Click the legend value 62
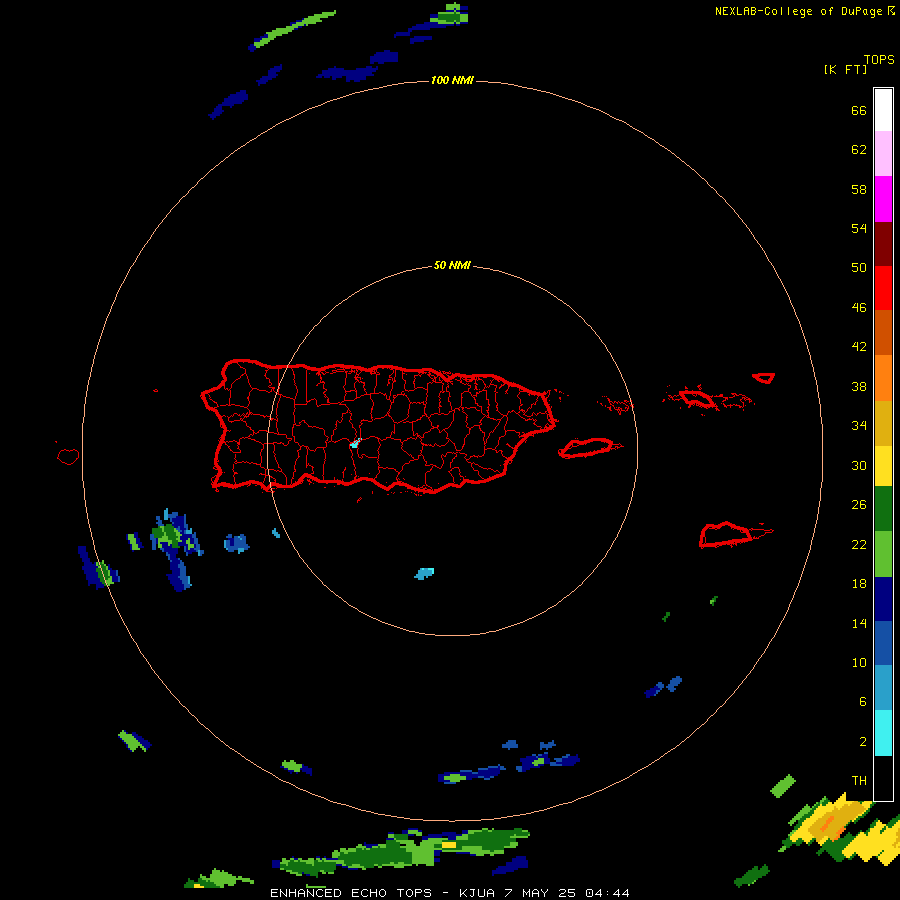Screen dimensions: 900x900 coord(859,150)
